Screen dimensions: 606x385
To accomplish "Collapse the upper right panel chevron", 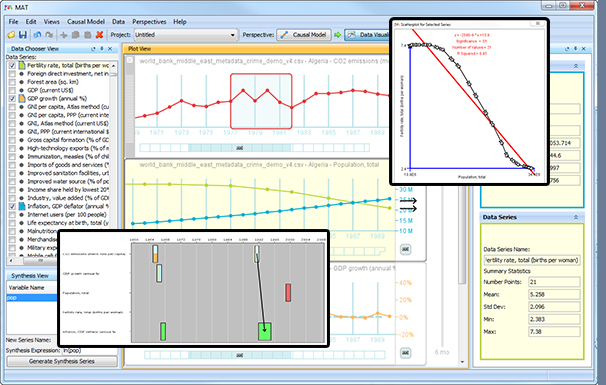I will click(576, 66).
